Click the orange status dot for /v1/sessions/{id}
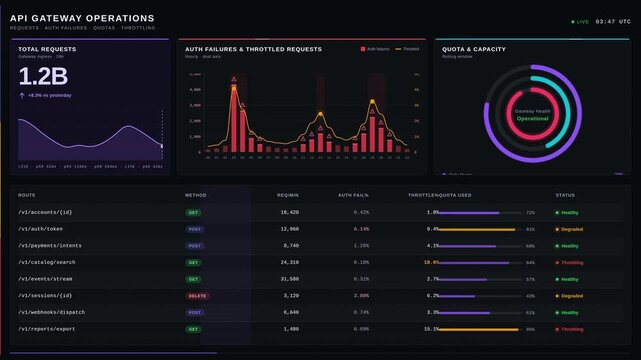The height and width of the screenshot is (360, 641). pyautogui.click(x=557, y=296)
